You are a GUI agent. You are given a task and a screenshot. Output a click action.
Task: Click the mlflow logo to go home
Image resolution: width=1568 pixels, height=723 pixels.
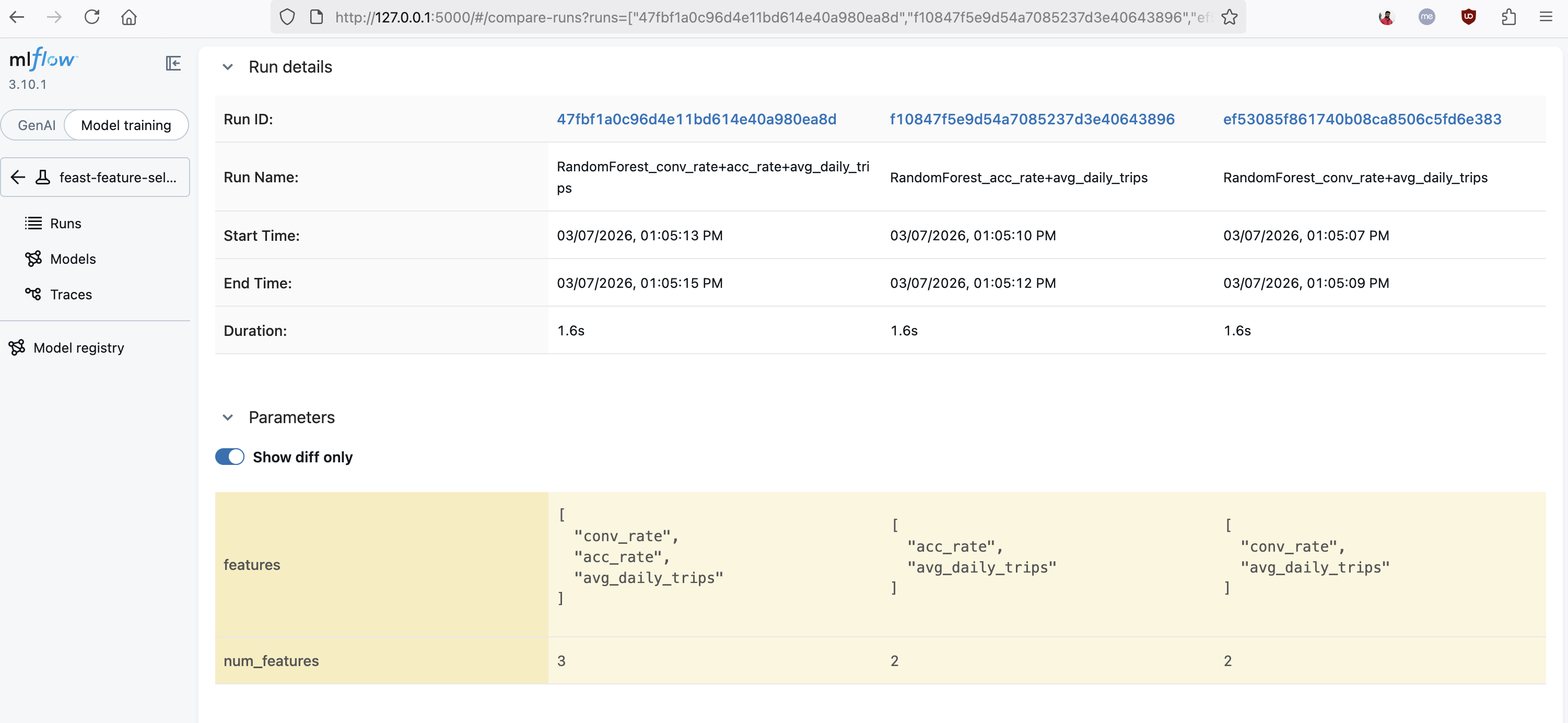[x=43, y=59]
